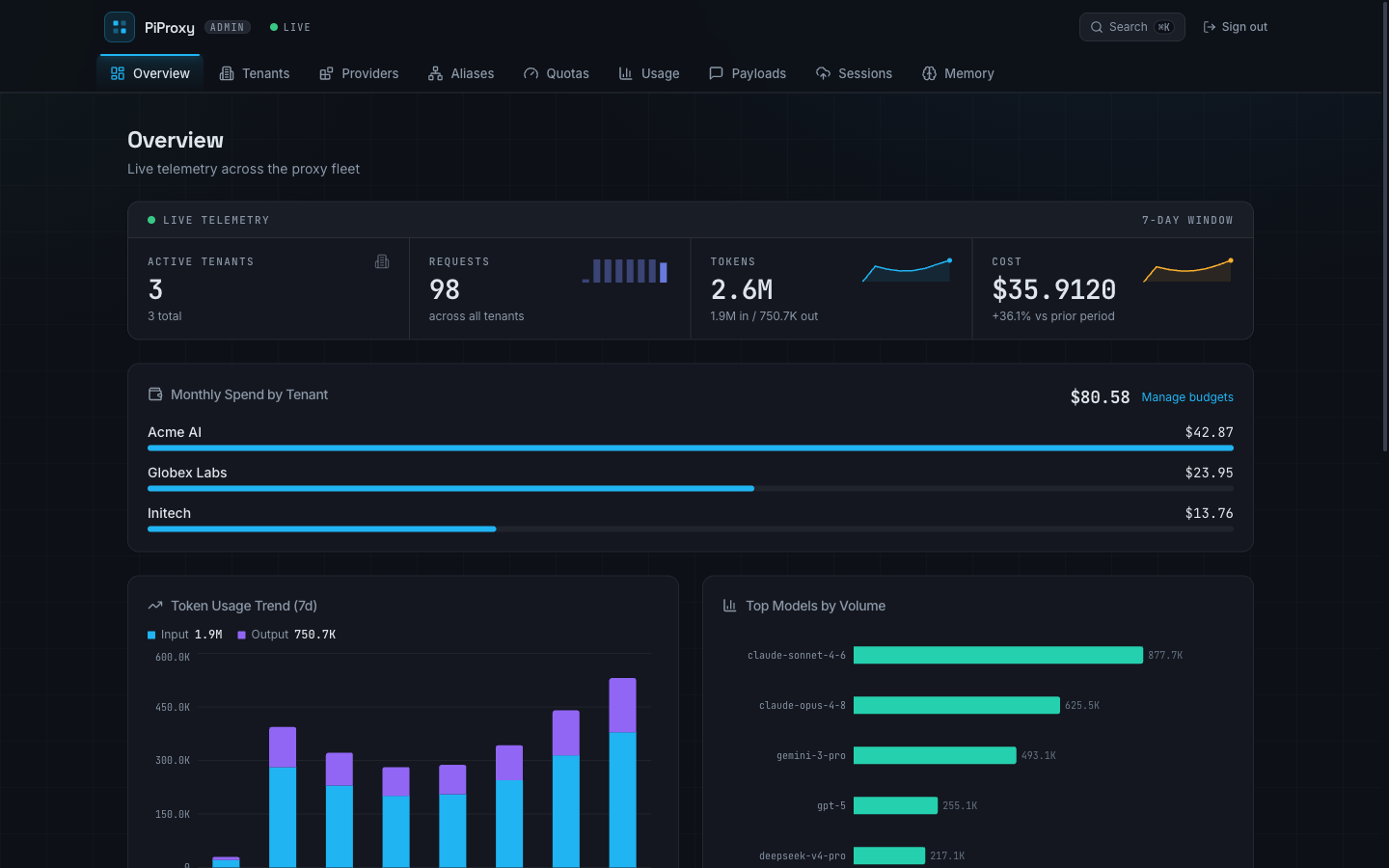1389x868 pixels.
Task: Click the $80.58 monthly total
Action: 1100,397
